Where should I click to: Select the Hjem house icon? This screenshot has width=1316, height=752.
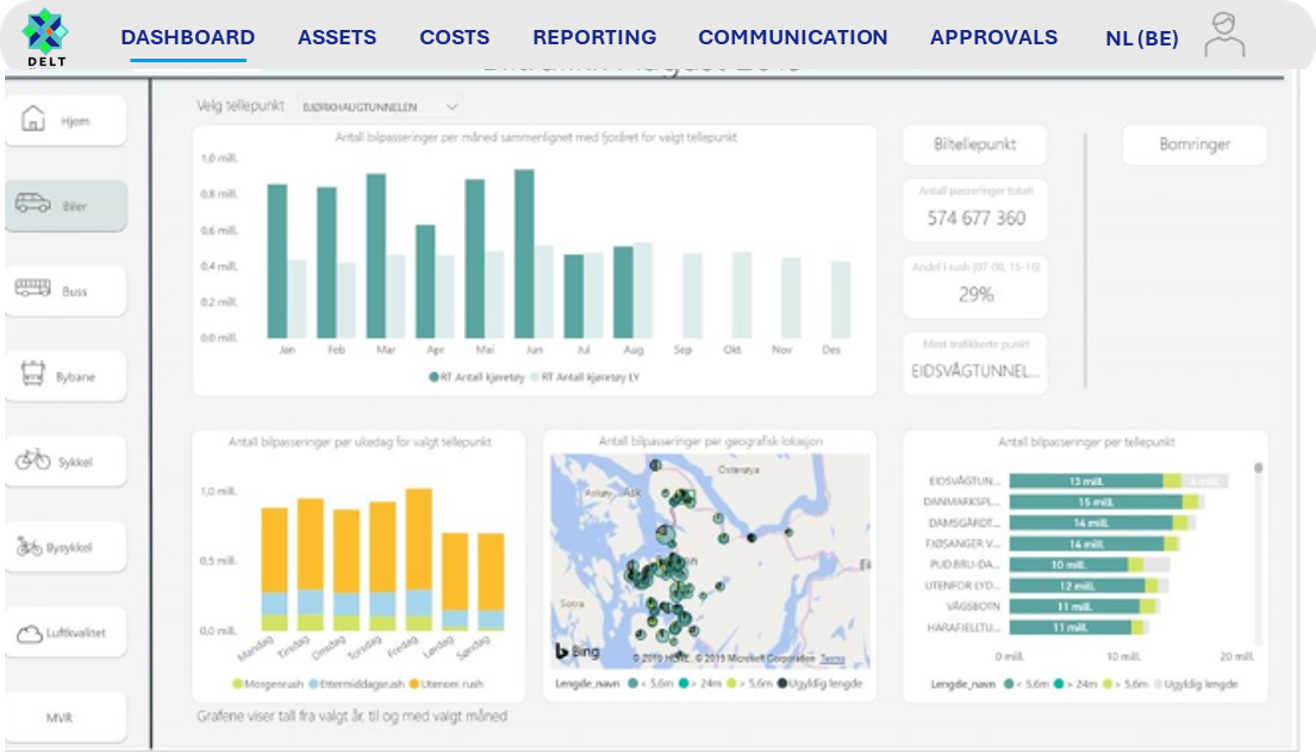click(x=33, y=119)
